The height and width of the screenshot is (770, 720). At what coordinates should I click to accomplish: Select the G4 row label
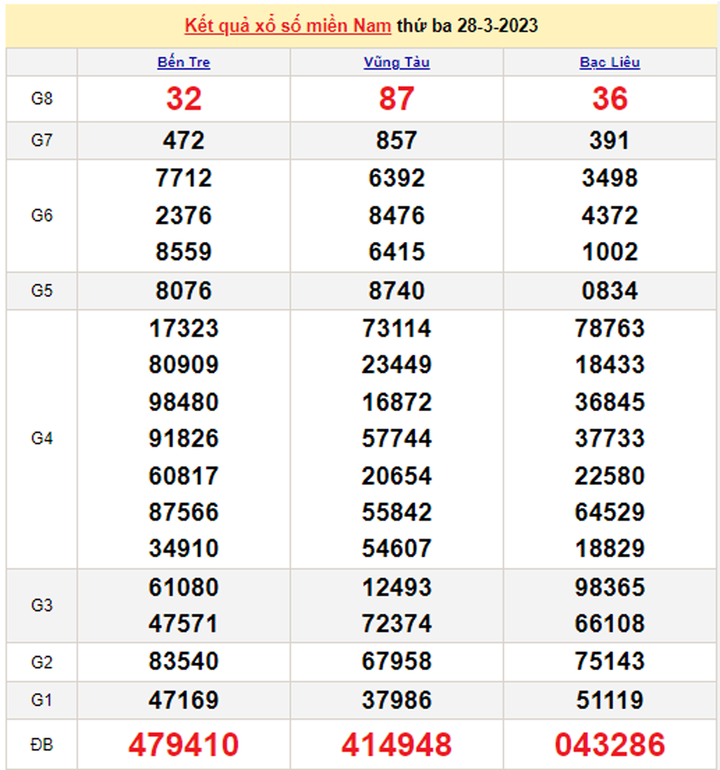(x=41, y=438)
